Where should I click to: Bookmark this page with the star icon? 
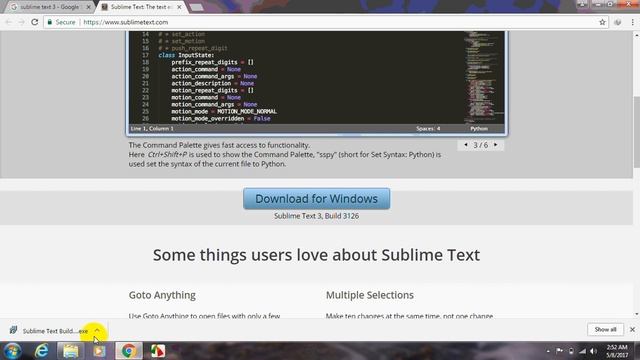602,22
